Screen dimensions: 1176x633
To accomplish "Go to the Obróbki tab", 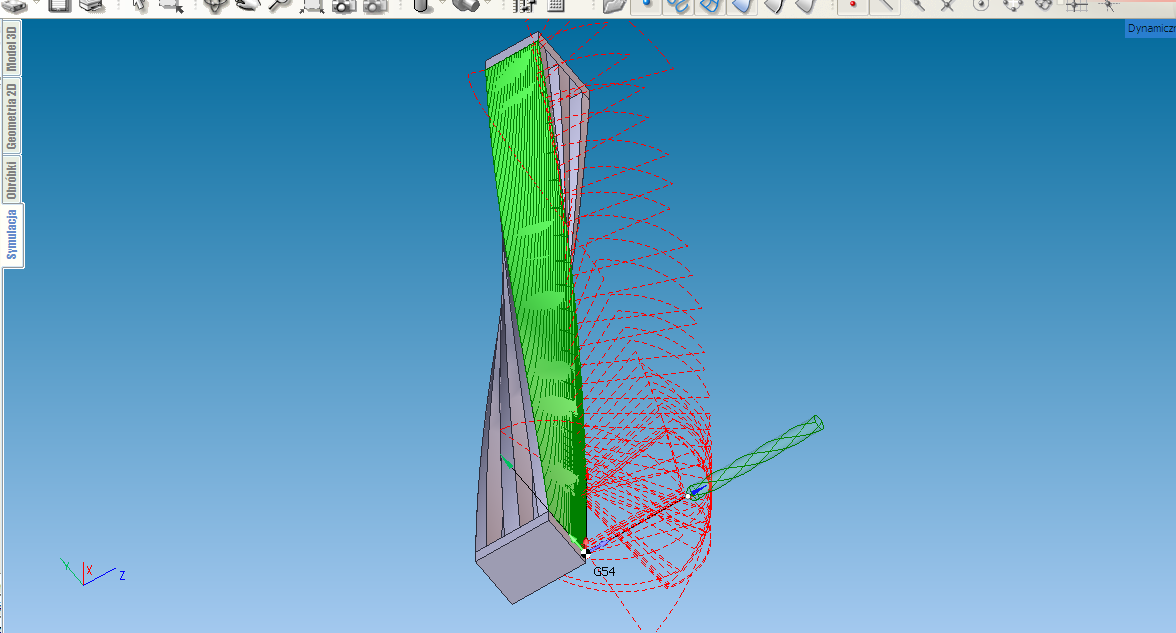I will [x=11, y=180].
